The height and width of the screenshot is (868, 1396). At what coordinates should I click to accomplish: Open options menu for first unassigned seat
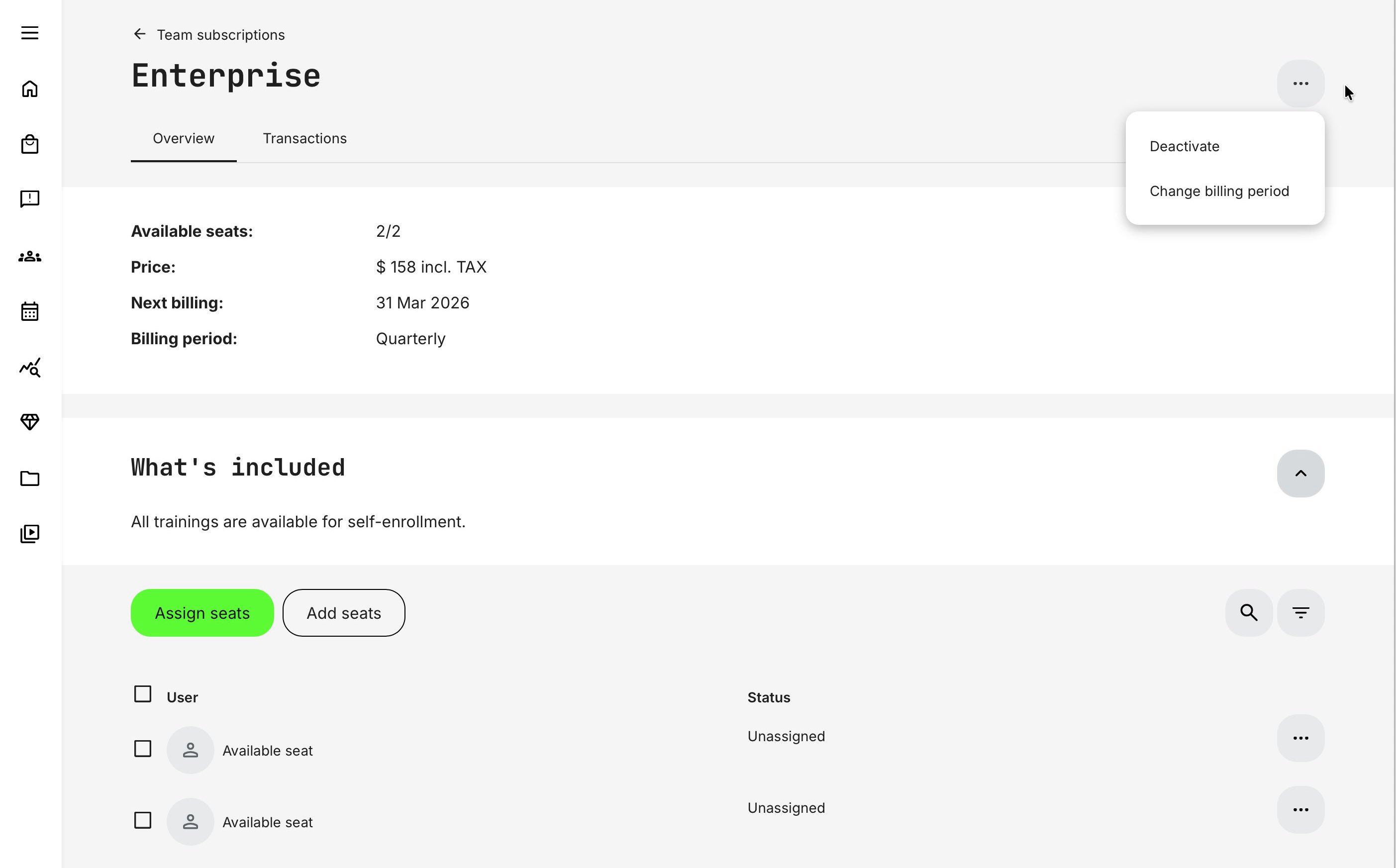(x=1300, y=738)
